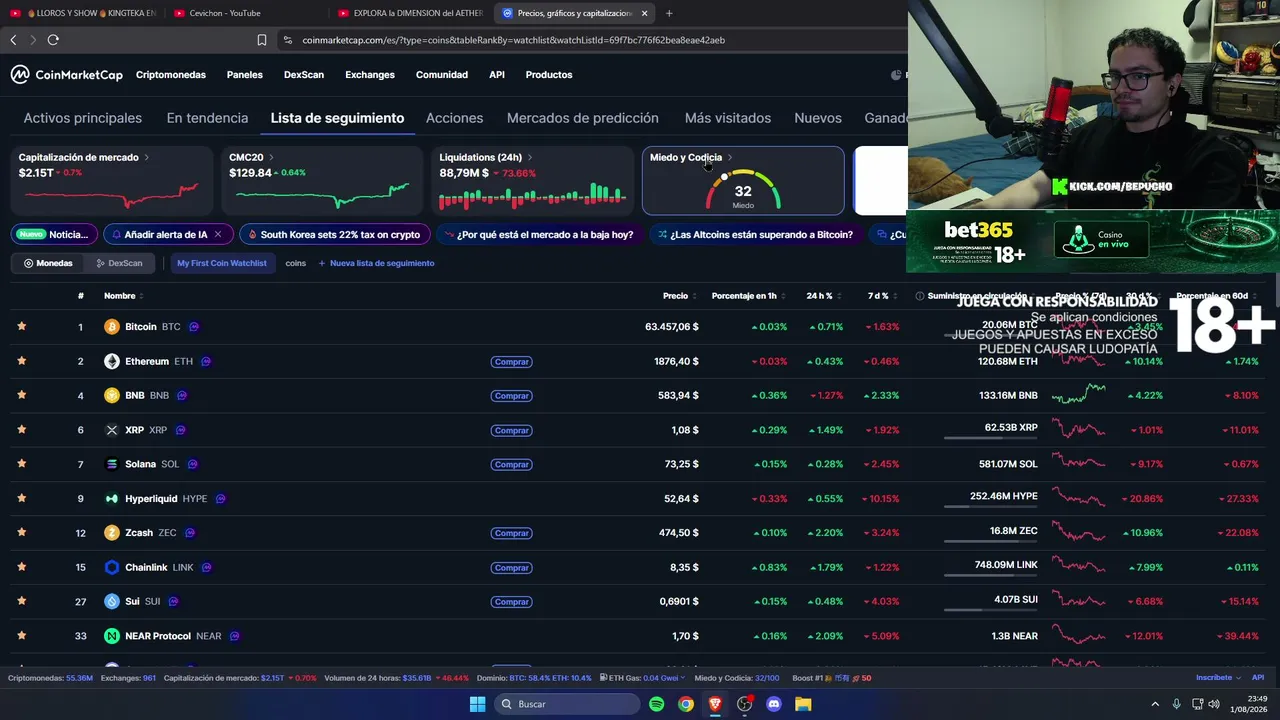The height and width of the screenshot is (720, 1280).
Task: Open the Comunidad menu
Action: click(x=442, y=75)
